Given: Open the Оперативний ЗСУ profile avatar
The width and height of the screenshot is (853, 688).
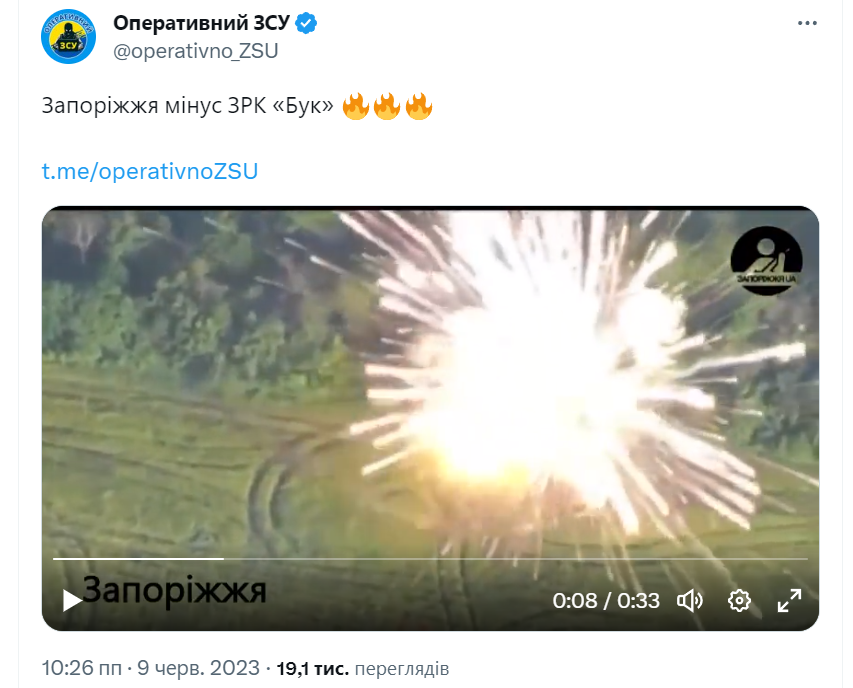Looking at the screenshot, I should pyautogui.click(x=69, y=36).
